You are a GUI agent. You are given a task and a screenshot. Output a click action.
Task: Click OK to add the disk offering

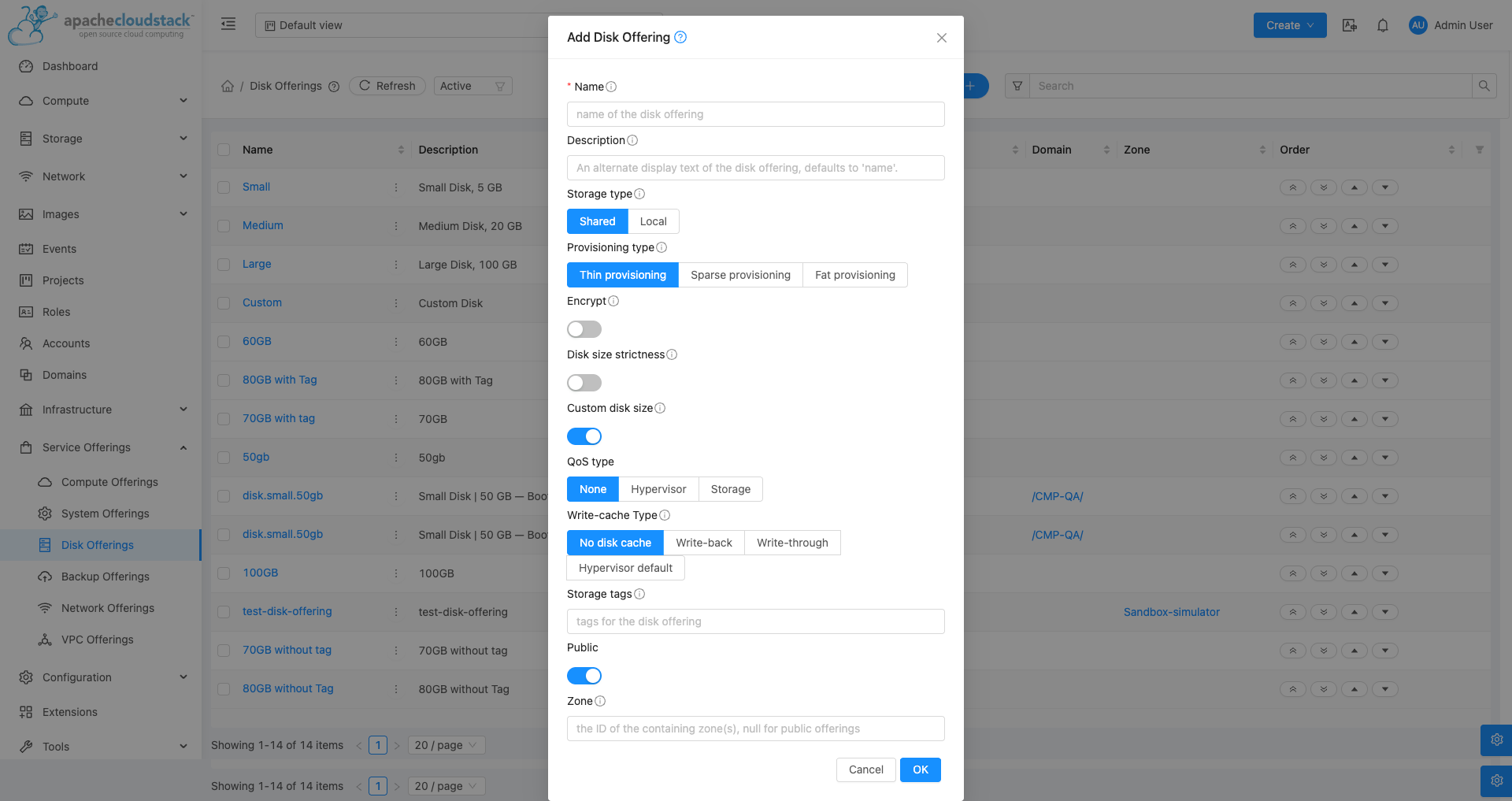[921, 769]
